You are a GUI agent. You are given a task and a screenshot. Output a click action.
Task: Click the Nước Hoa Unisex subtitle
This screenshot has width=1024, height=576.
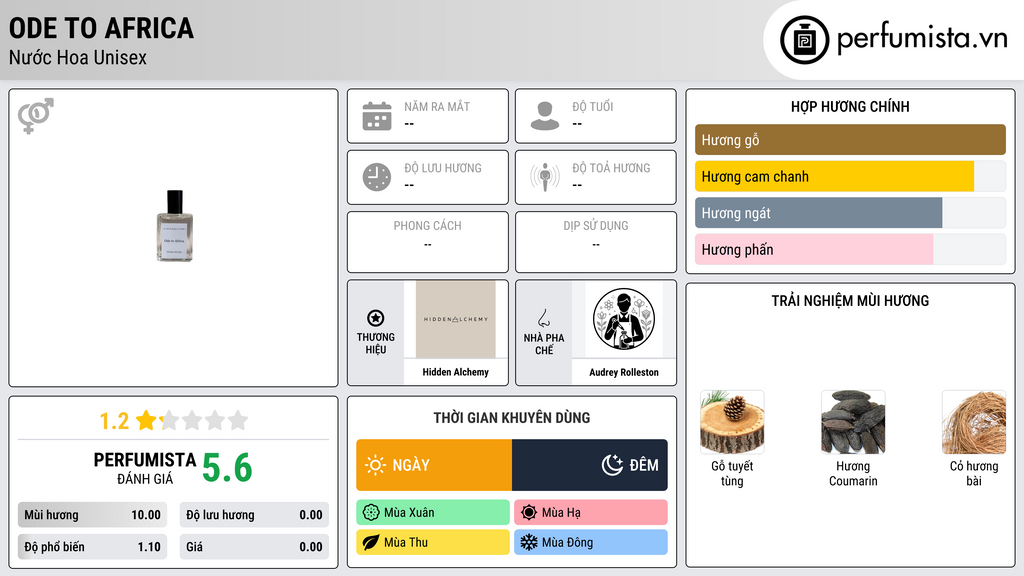click(78, 57)
